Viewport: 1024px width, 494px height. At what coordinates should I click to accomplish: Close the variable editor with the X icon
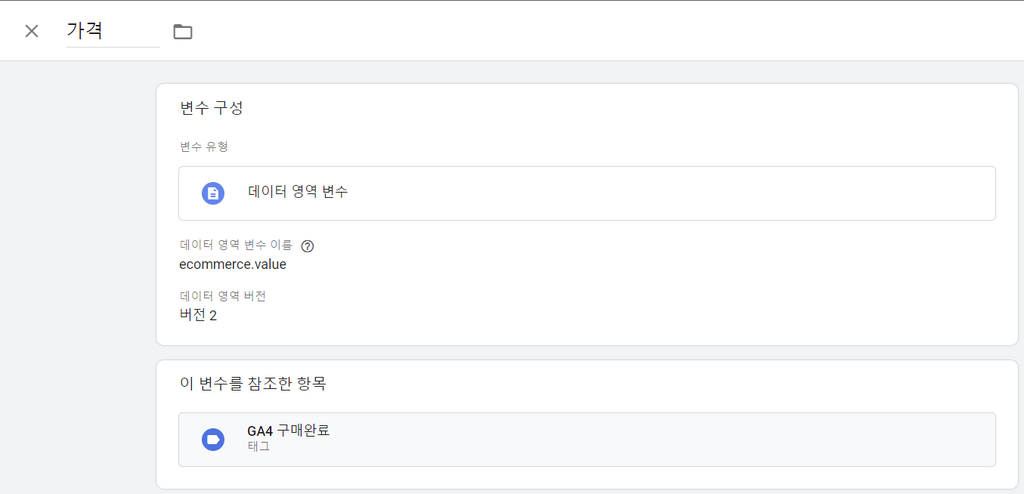tap(31, 31)
